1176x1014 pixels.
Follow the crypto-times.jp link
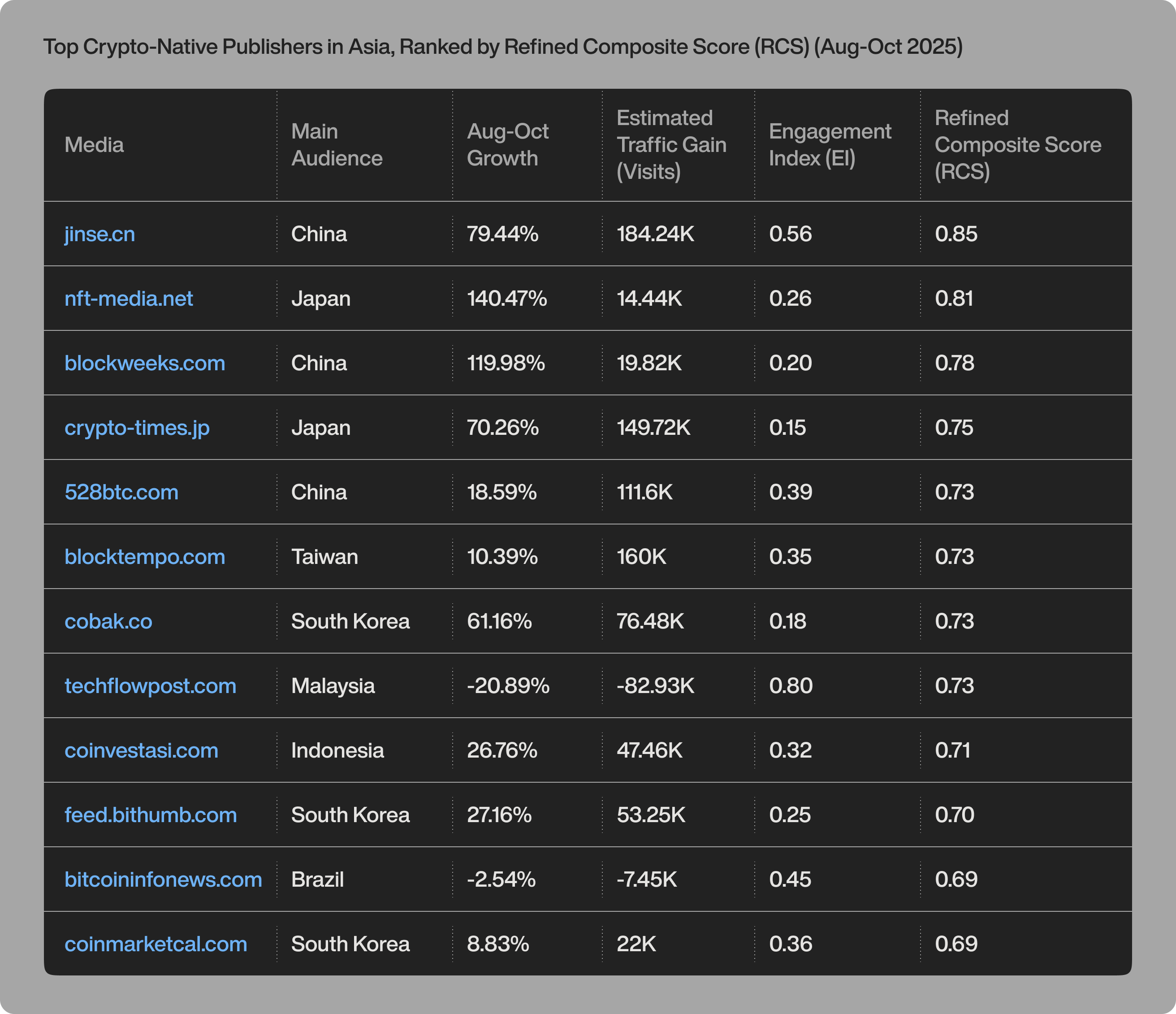click(x=137, y=428)
